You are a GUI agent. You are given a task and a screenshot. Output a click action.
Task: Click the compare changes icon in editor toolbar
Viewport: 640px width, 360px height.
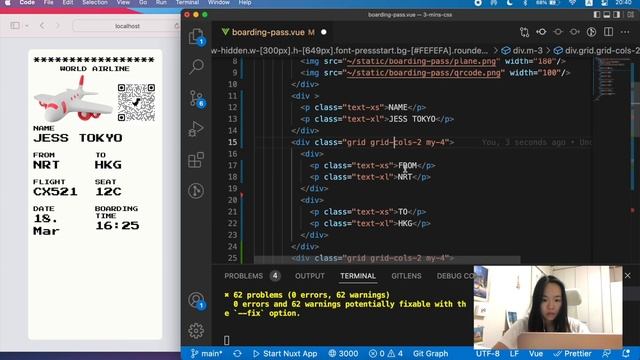(524, 32)
